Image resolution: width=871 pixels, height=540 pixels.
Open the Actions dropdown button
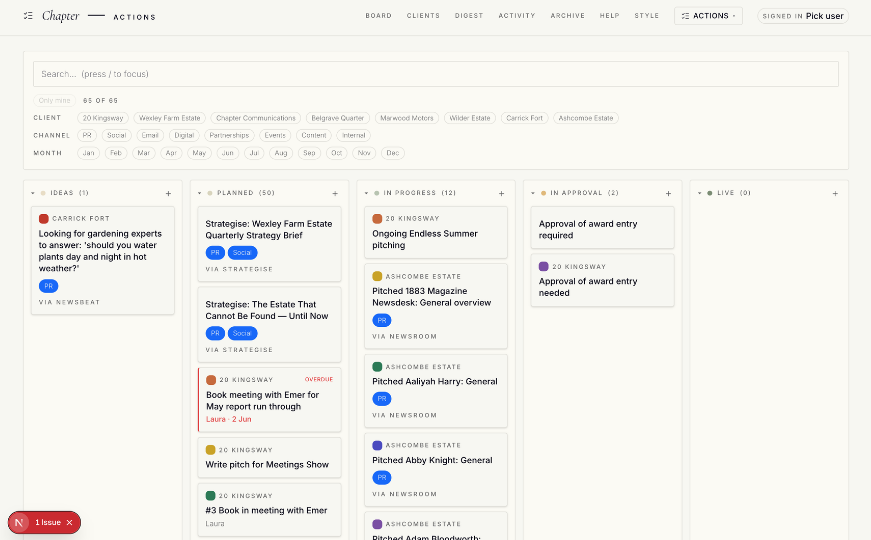[x=708, y=16]
